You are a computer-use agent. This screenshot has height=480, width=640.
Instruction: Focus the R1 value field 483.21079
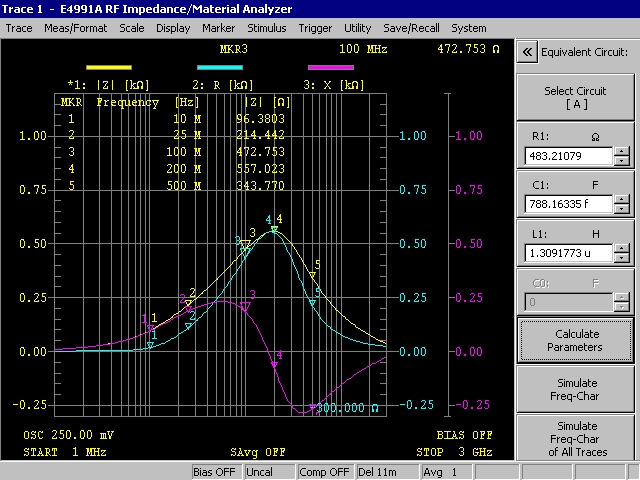pos(569,156)
